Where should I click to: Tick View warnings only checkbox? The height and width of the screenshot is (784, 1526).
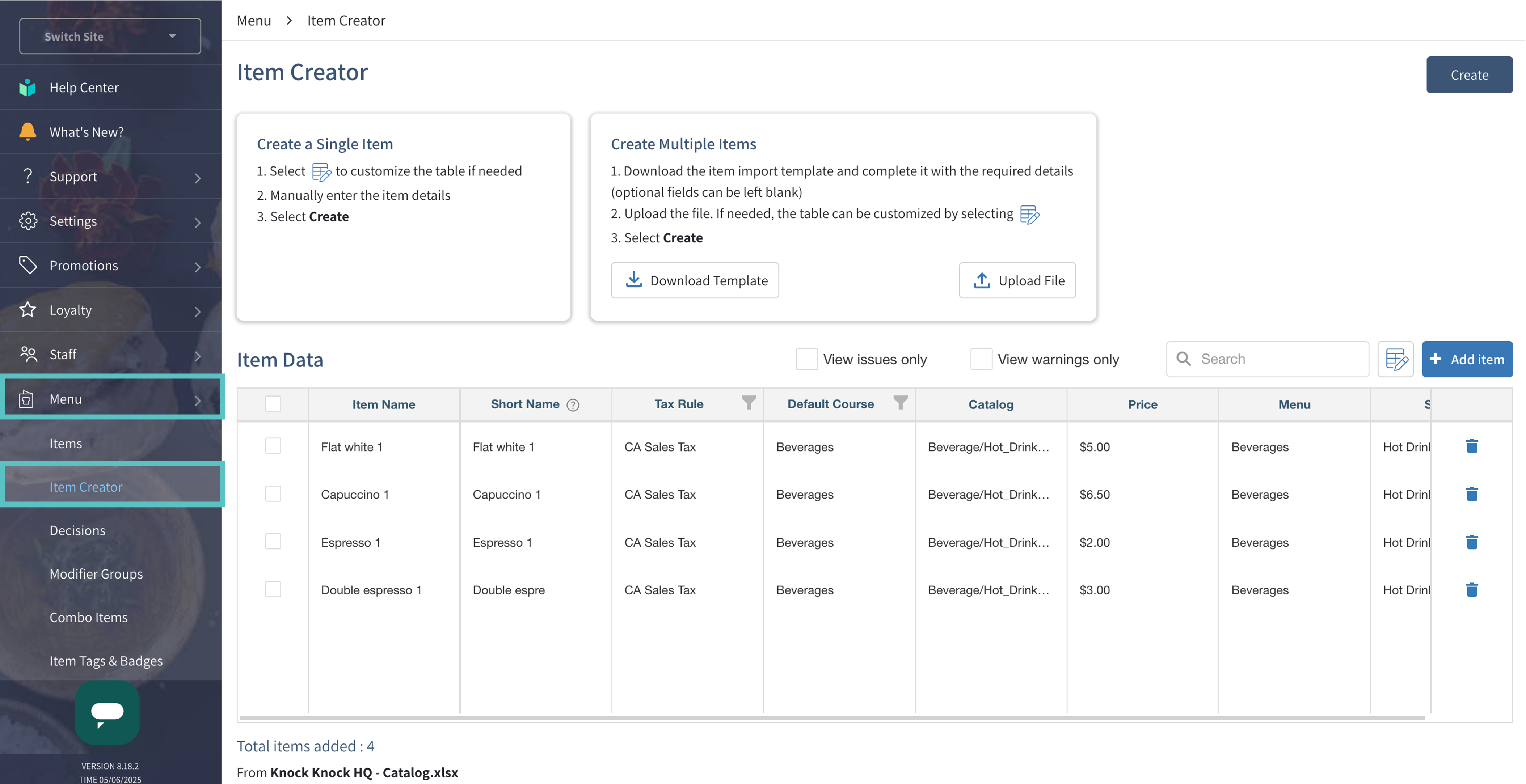[x=981, y=359]
